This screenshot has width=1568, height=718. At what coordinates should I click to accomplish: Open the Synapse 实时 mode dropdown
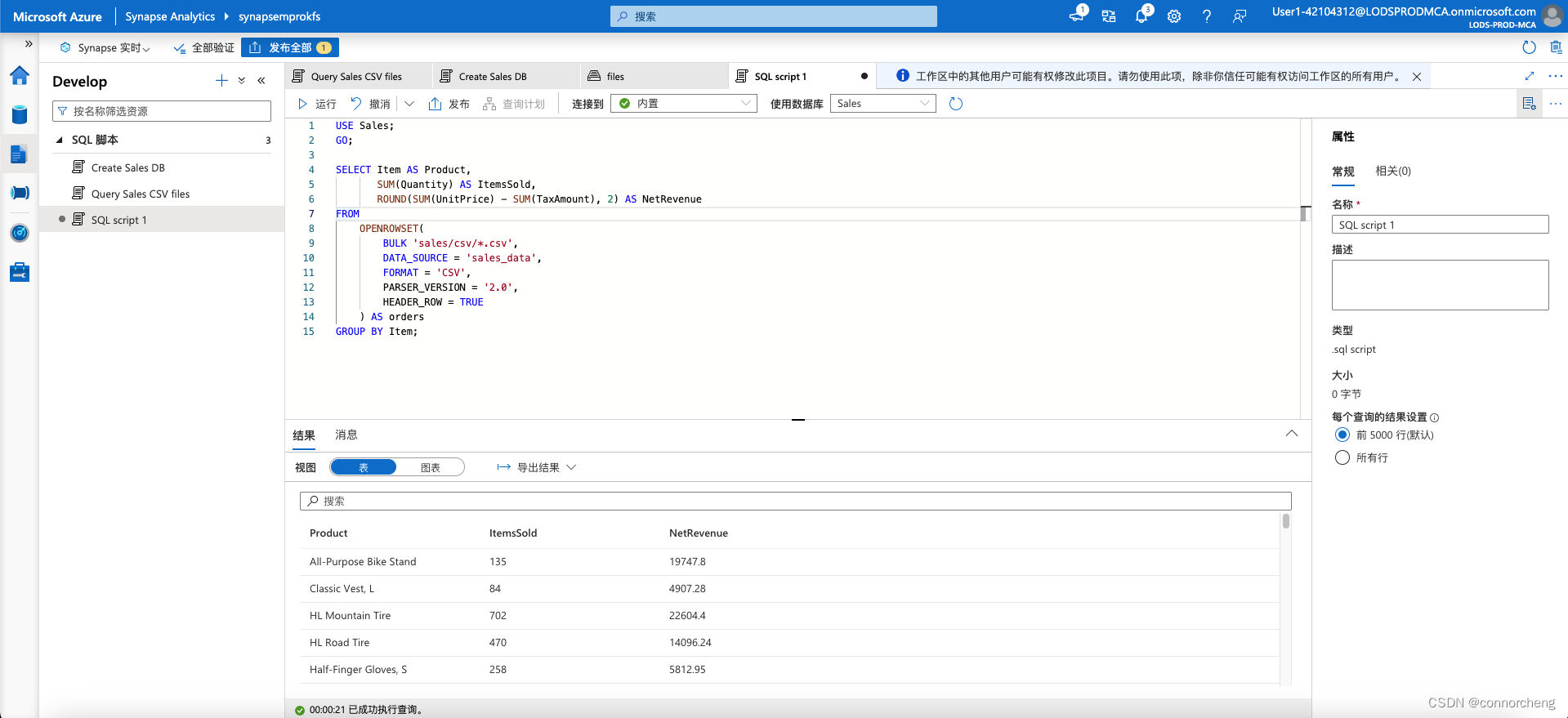click(105, 47)
